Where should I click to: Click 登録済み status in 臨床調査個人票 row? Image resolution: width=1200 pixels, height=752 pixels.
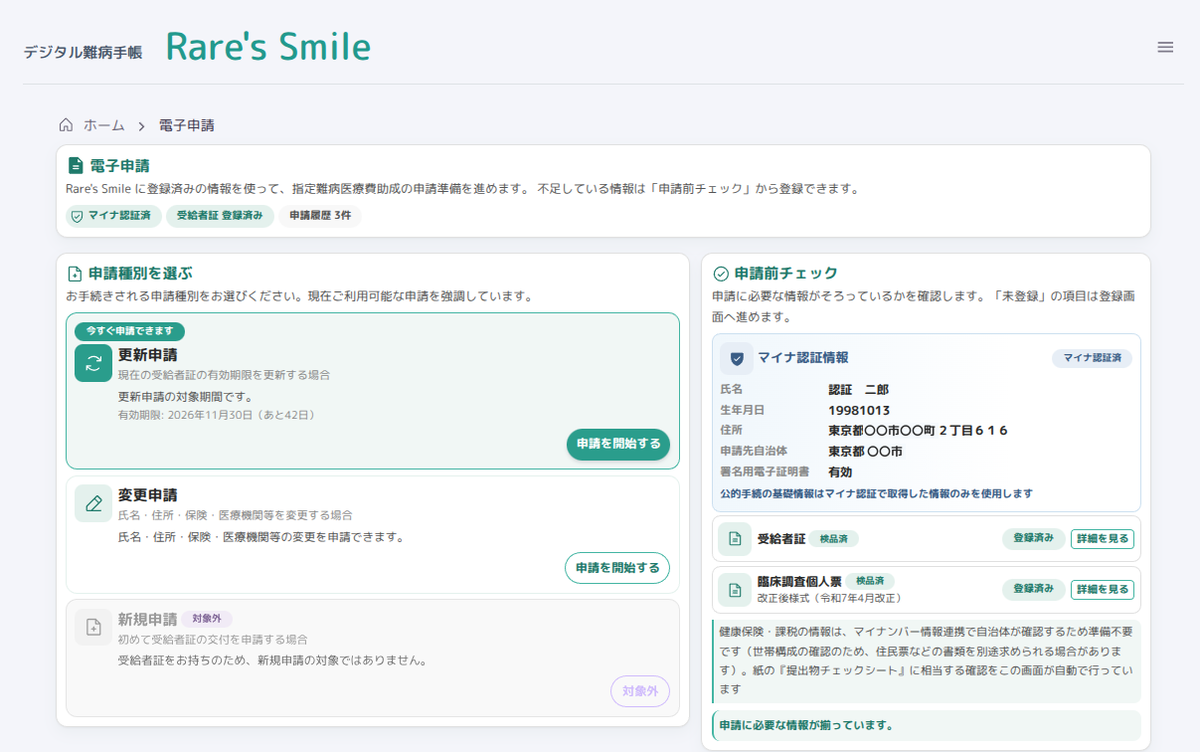click(1034, 589)
